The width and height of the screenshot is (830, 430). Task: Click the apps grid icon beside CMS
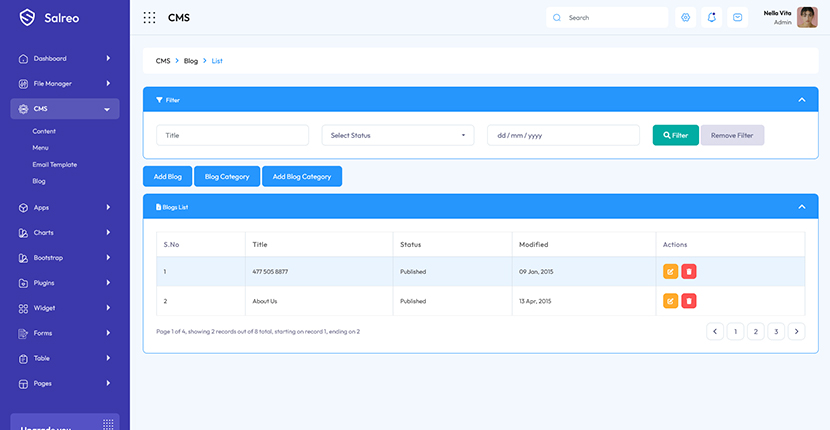coord(149,17)
